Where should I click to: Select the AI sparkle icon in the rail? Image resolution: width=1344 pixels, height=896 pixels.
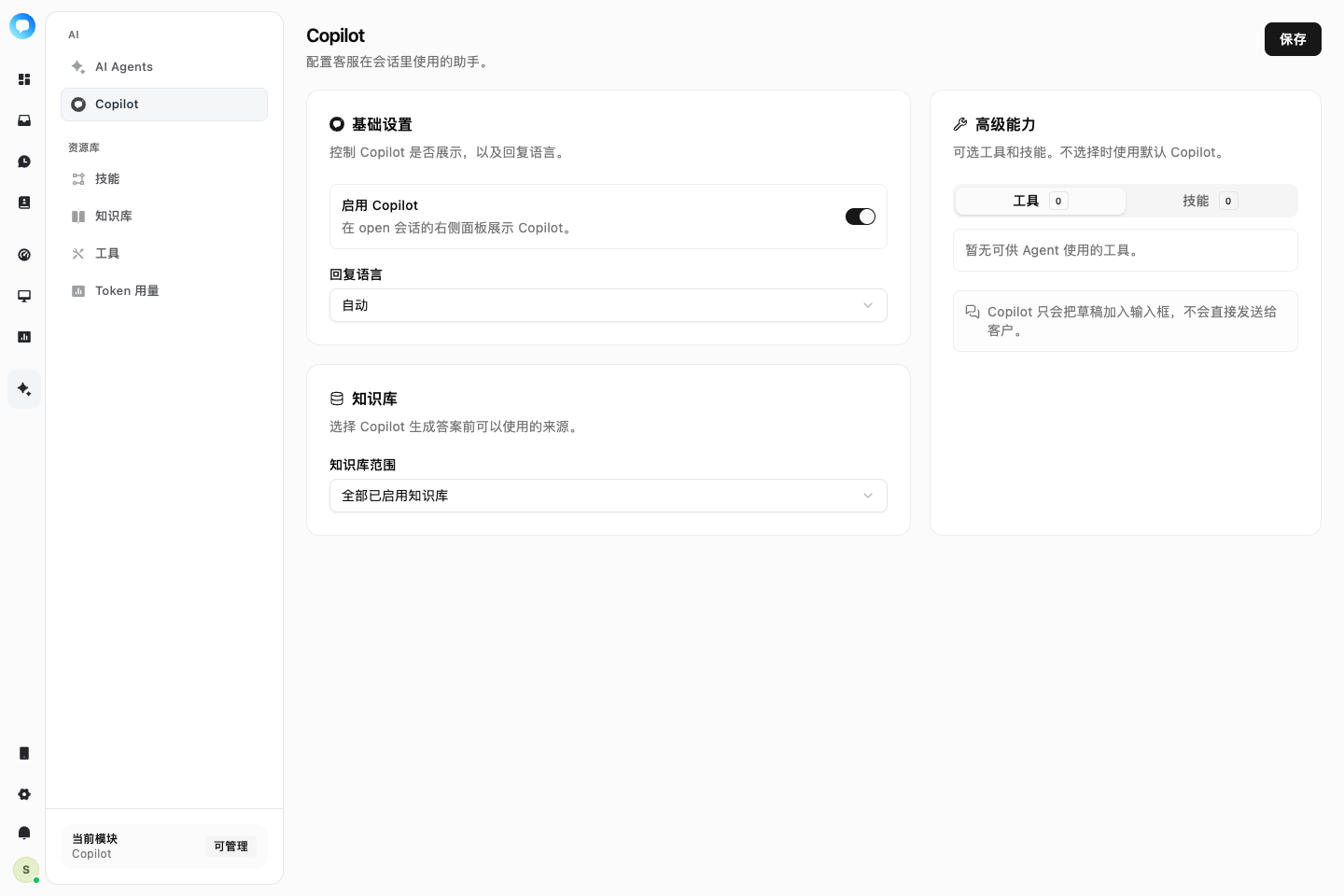point(24,389)
